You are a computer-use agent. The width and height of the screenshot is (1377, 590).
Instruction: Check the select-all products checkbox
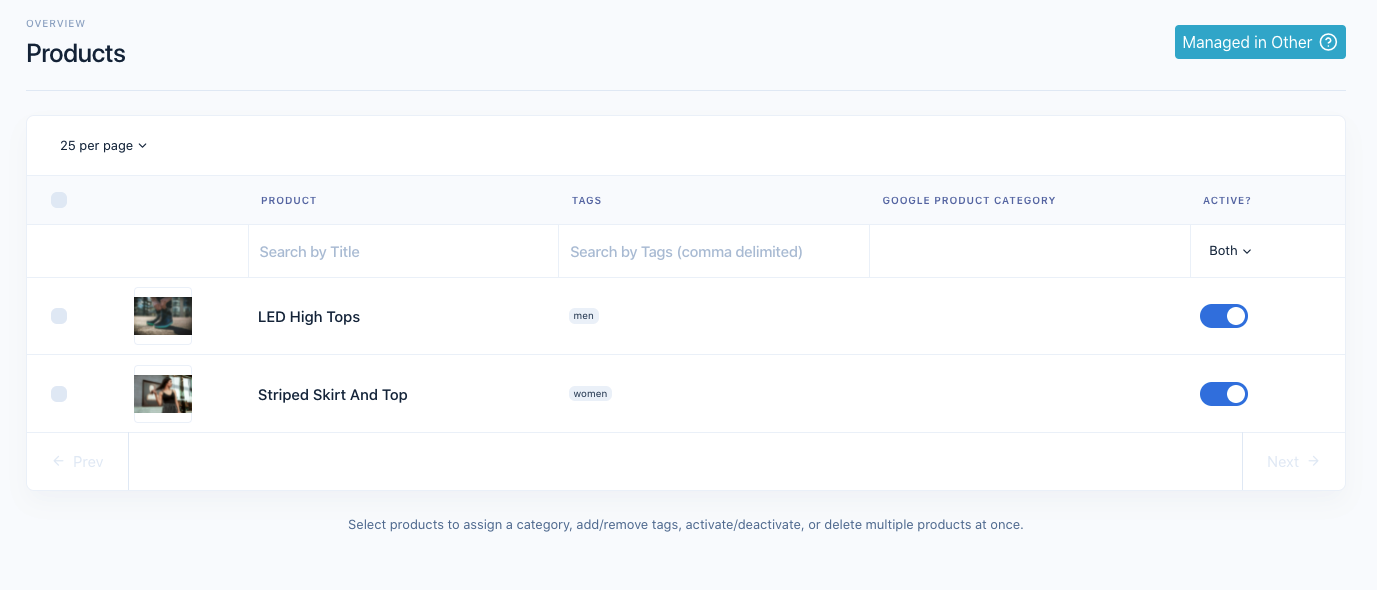point(59,200)
